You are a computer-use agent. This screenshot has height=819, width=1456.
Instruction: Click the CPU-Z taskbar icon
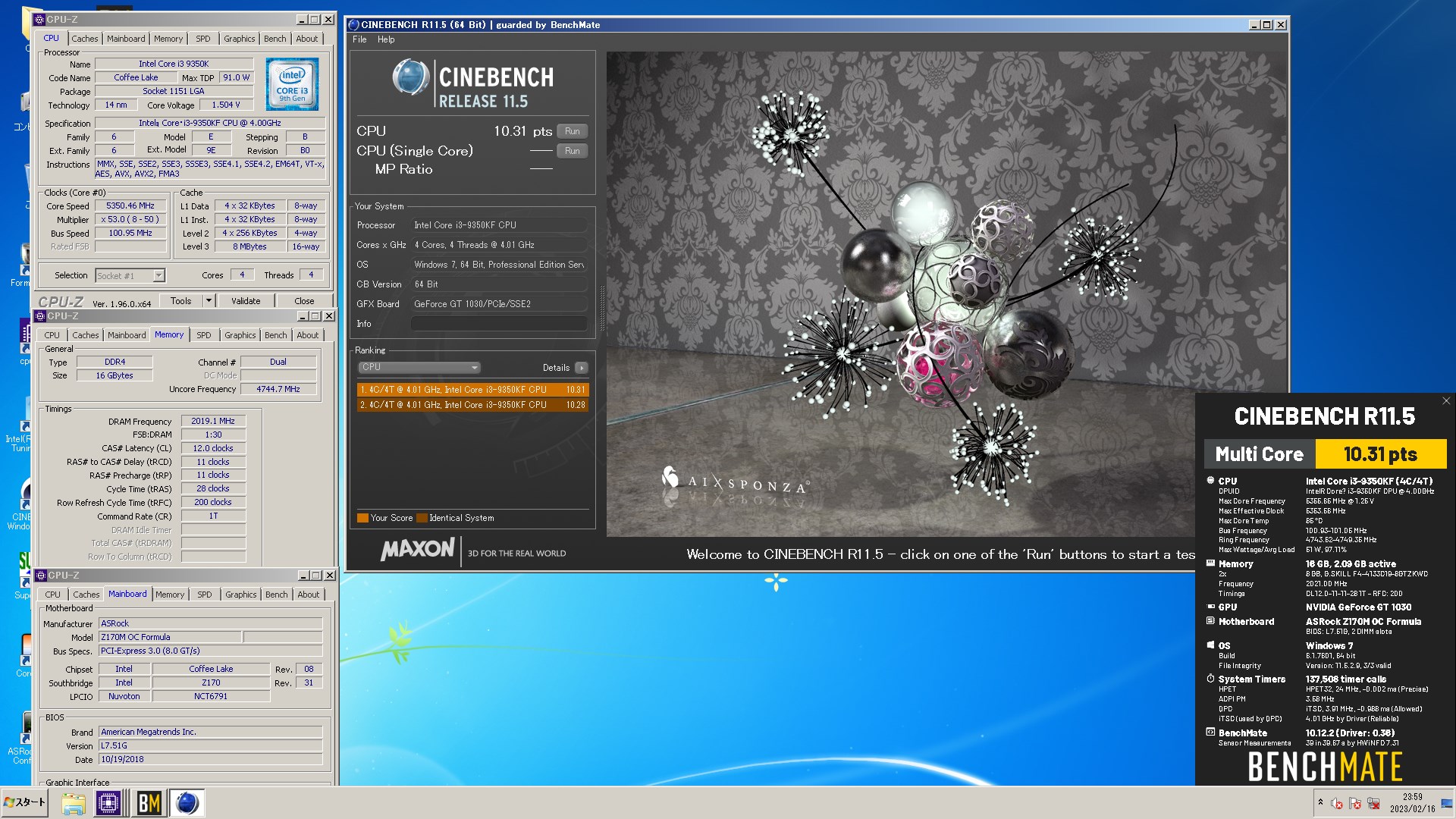[x=108, y=803]
